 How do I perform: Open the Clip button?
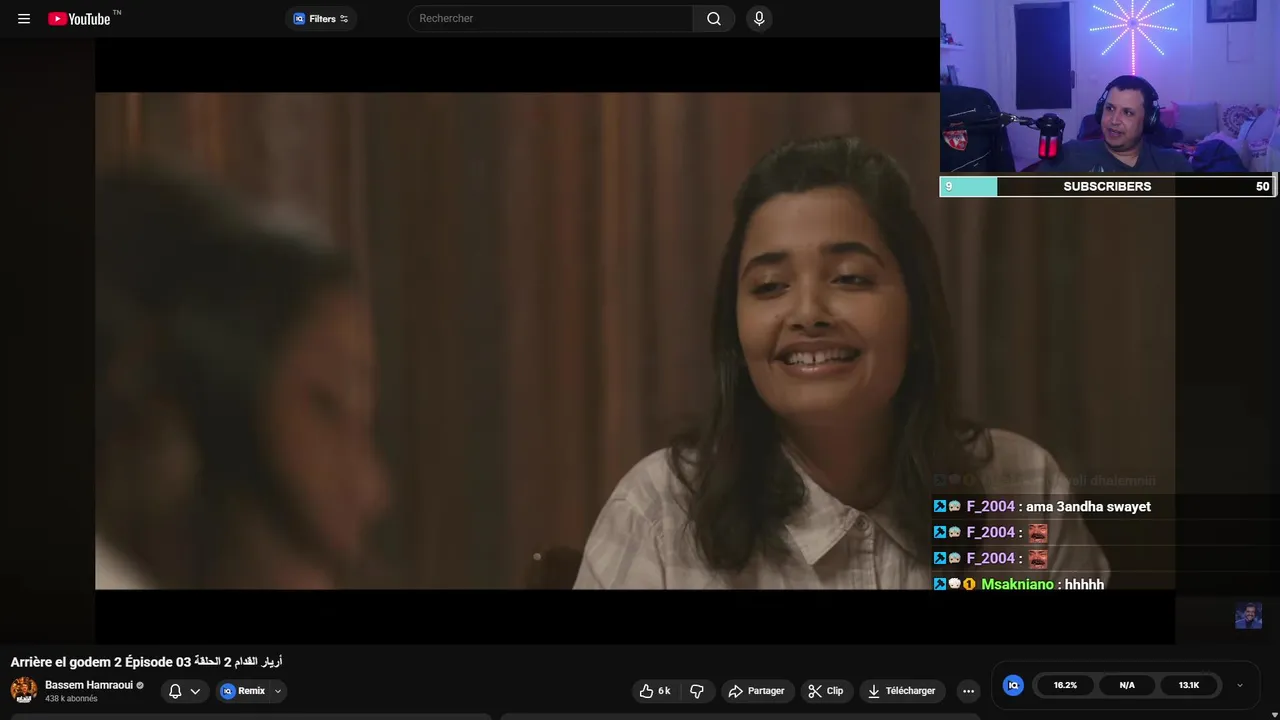(x=826, y=691)
